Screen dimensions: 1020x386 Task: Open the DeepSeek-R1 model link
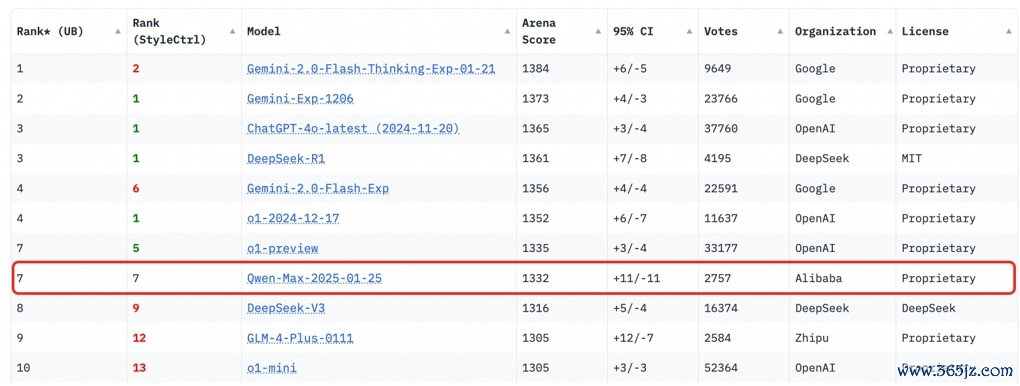click(284, 158)
